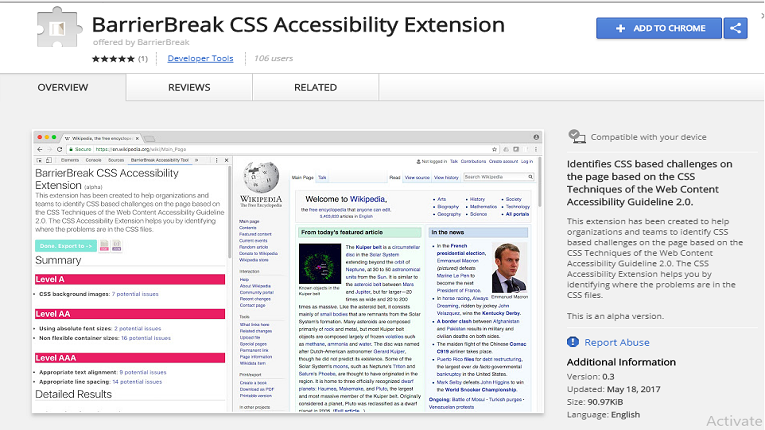Click the Updated May 18, 2017 entry
Screen dimensions: 765x430
(x=613, y=389)
